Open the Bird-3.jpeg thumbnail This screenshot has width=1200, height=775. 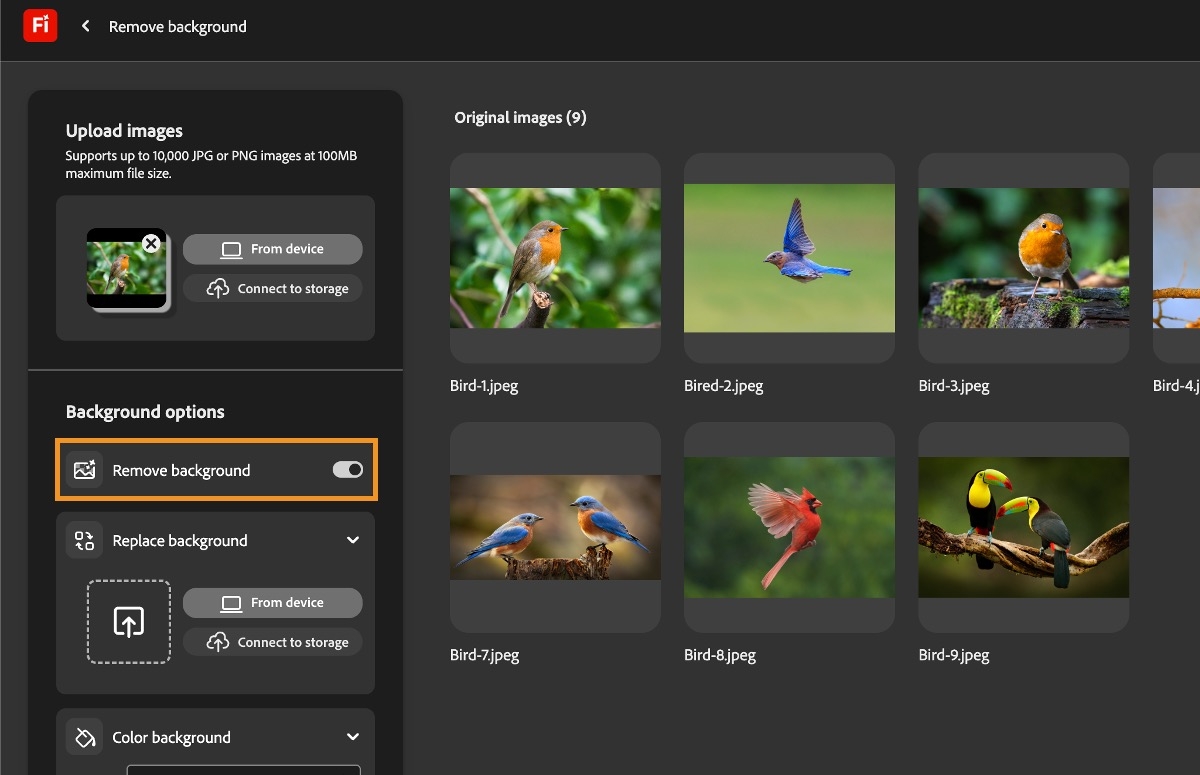click(x=1023, y=258)
